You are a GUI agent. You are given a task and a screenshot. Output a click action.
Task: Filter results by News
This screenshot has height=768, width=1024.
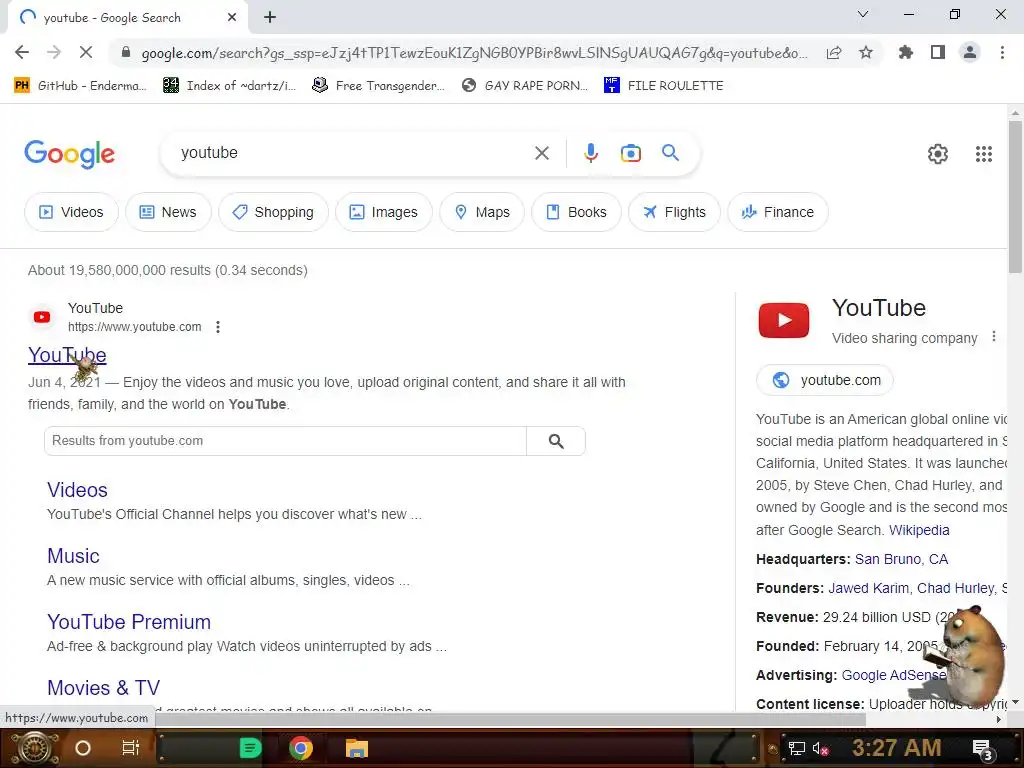[x=168, y=212]
